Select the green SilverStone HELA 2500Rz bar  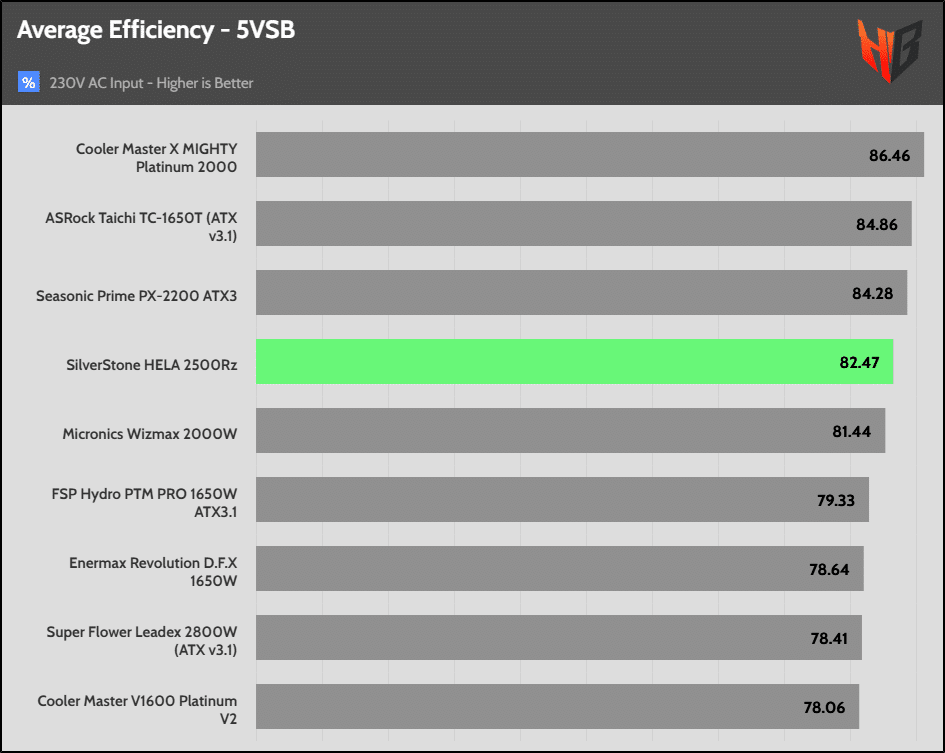[574, 361]
